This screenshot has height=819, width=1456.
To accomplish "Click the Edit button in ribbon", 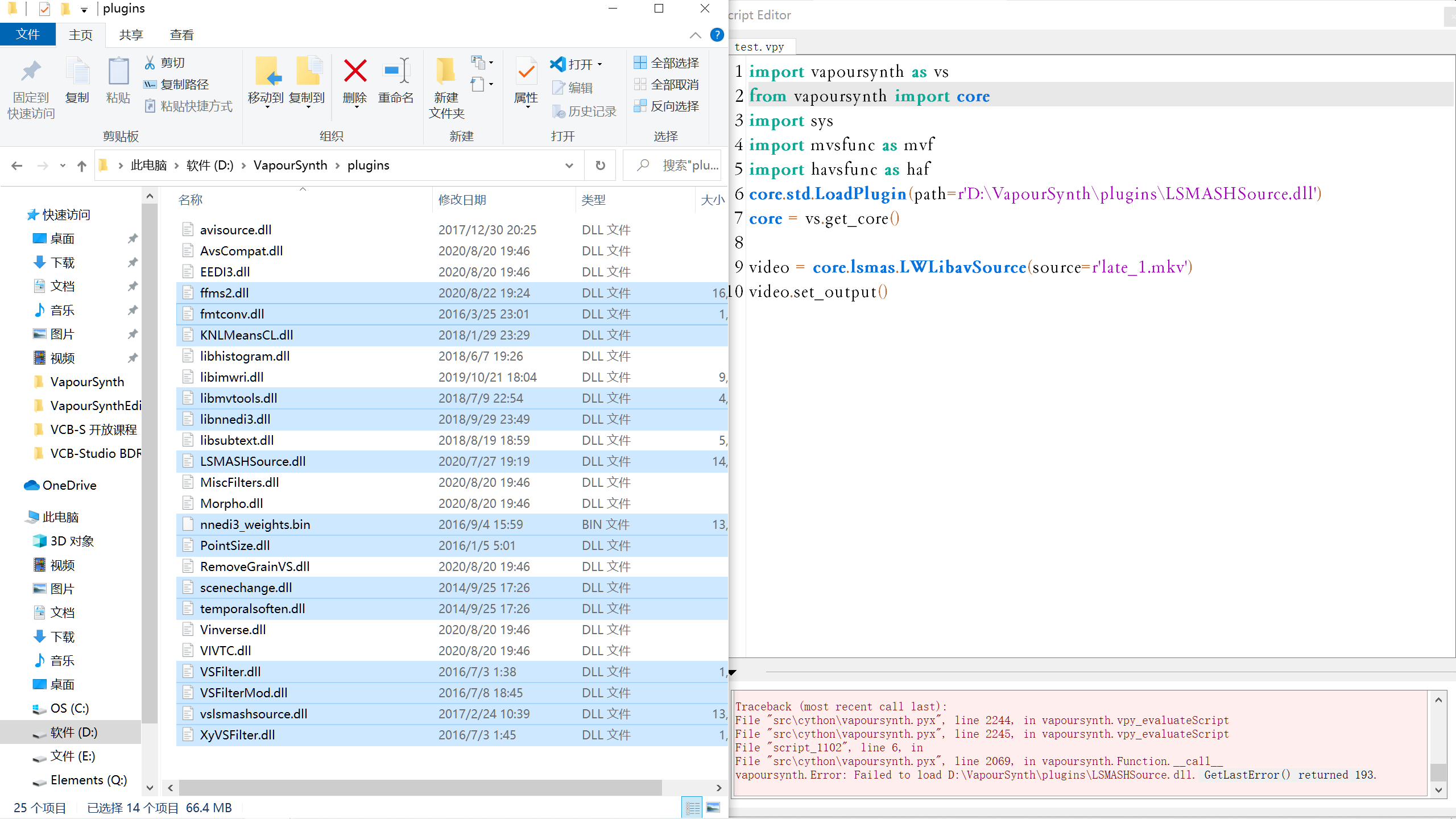I will [x=573, y=88].
